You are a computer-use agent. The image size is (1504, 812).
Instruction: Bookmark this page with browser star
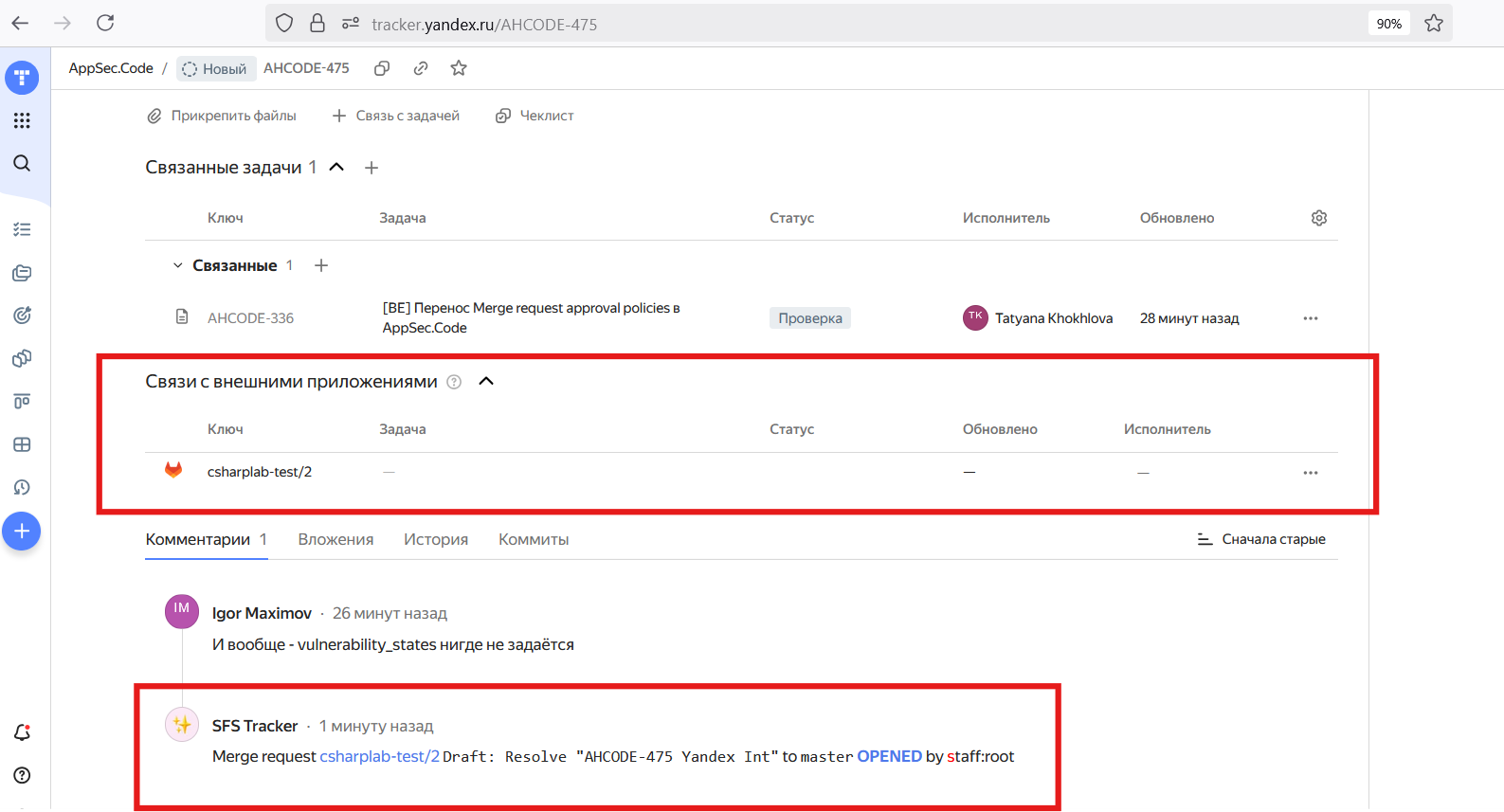(1434, 24)
